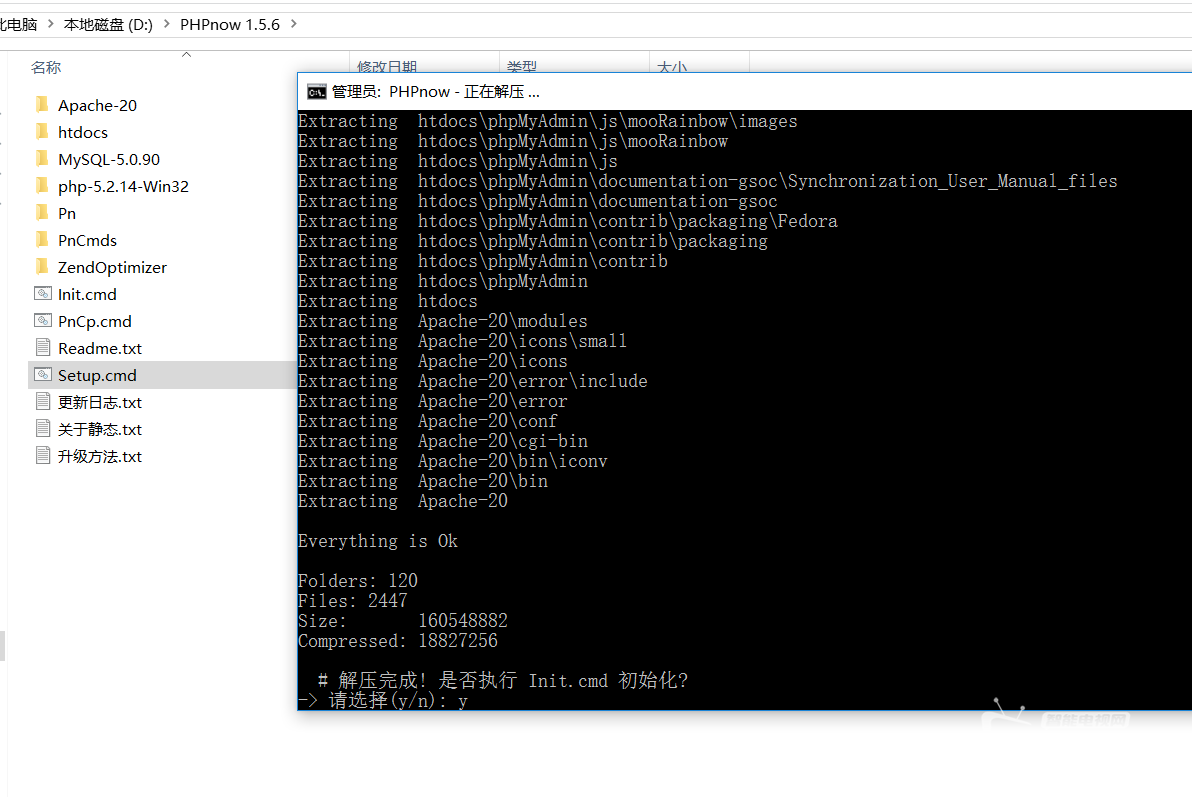
Task: Click the MySQL-5.0.90 folder icon
Action: point(43,158)
